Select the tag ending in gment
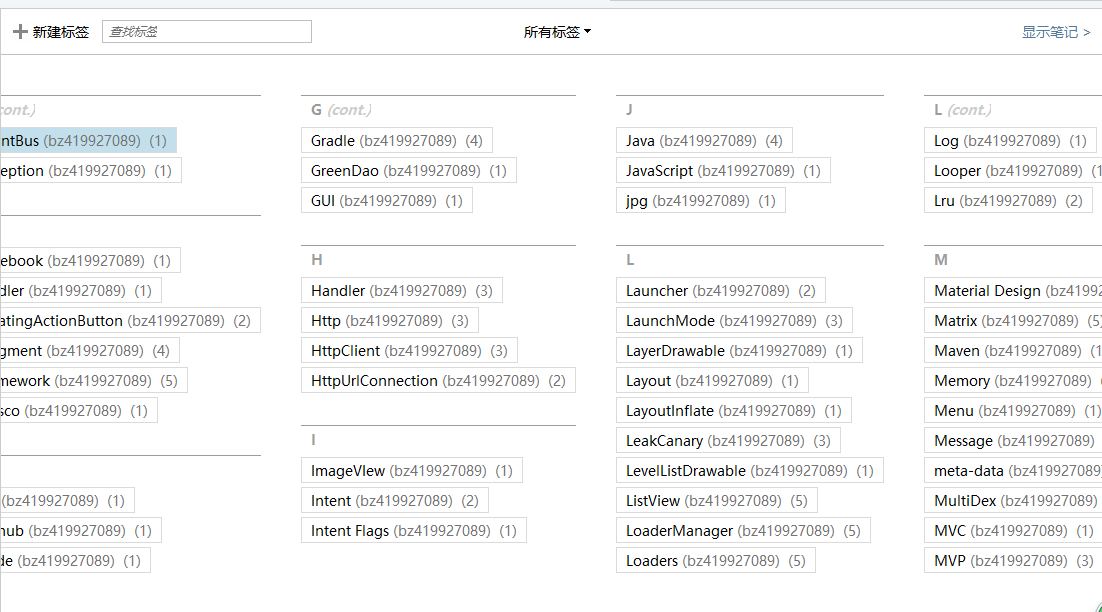Viewport: 1102px width, 612px height. tap(89, 351)
